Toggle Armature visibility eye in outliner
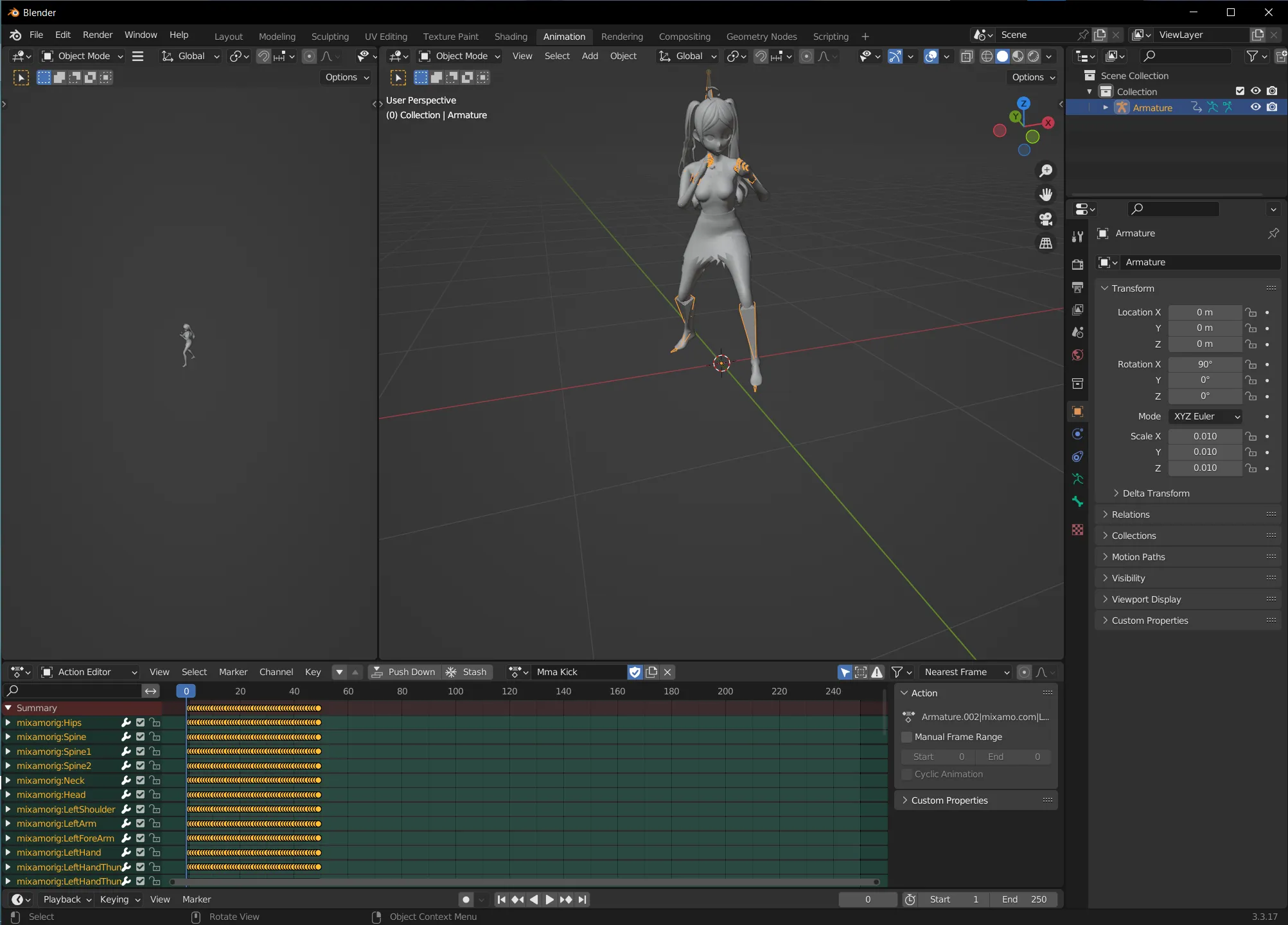This screenshot has height=925, width=1288. (x=1255, y=107)
